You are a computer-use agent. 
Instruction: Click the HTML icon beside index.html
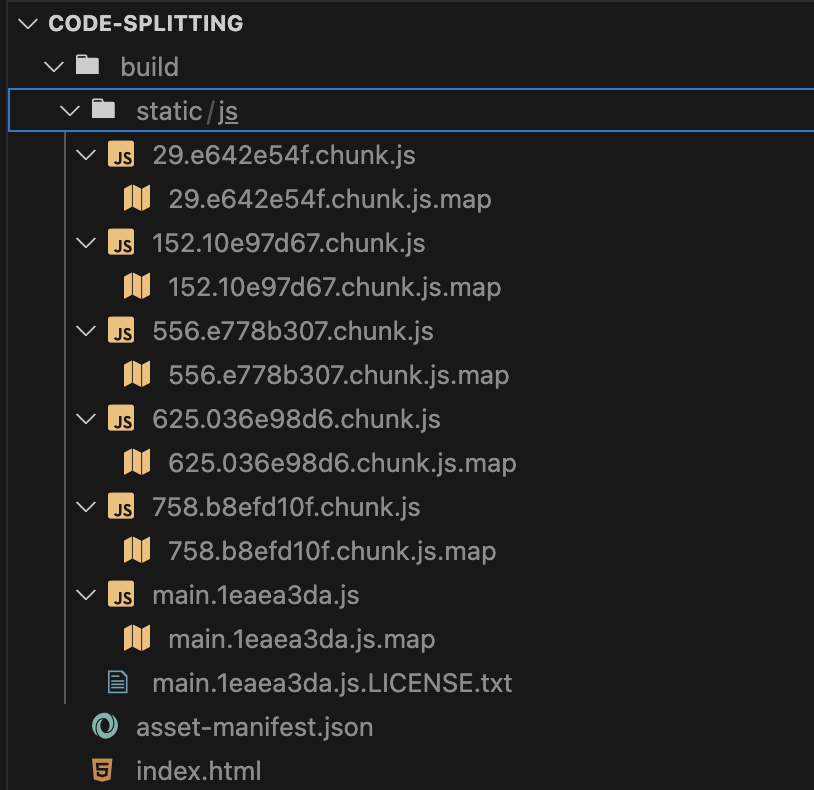(x=104, y=770)
